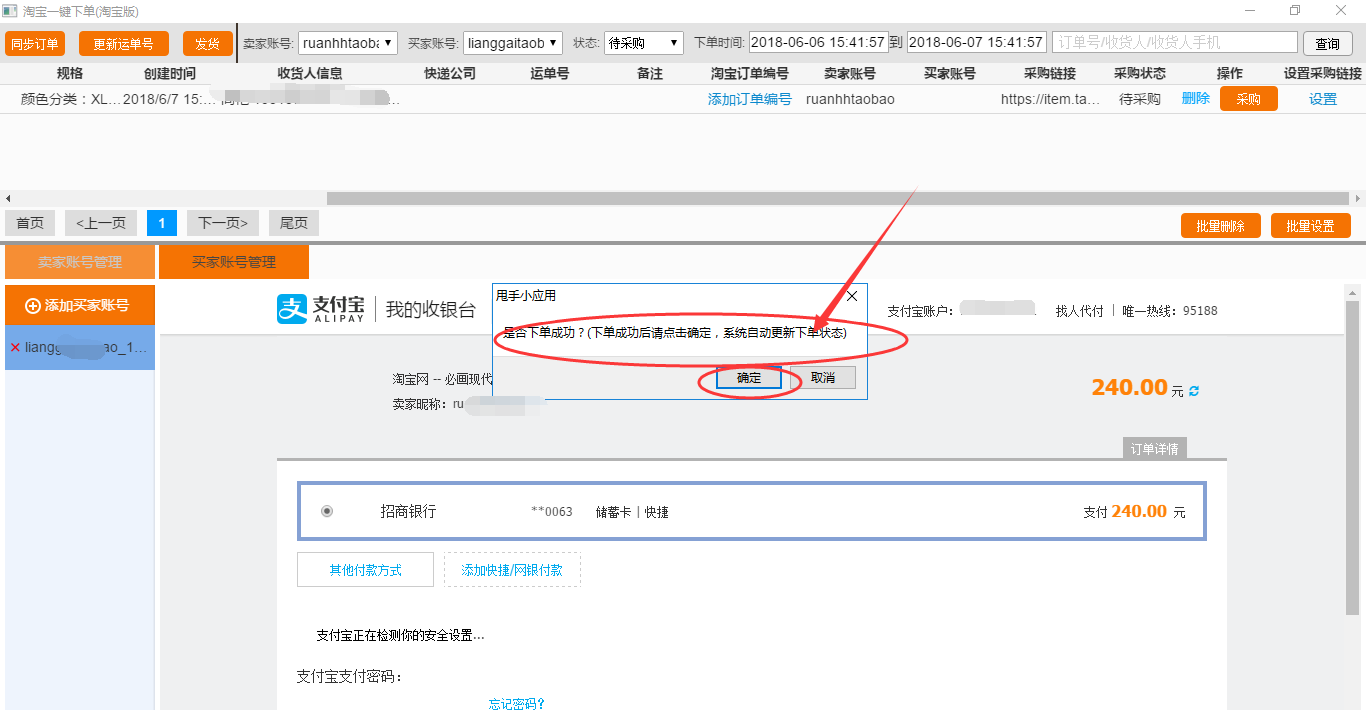
Task: Go to 尾页 page
Action: 294,223
